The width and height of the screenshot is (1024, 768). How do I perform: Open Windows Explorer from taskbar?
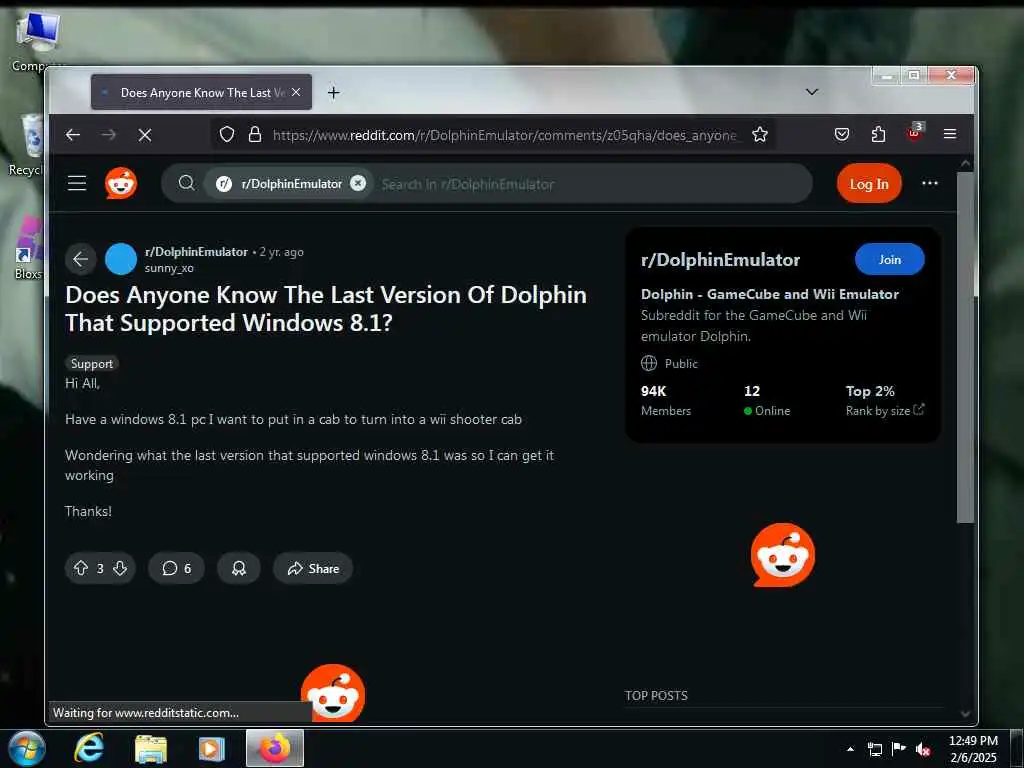pyautogui.click(x=151, y=749)
